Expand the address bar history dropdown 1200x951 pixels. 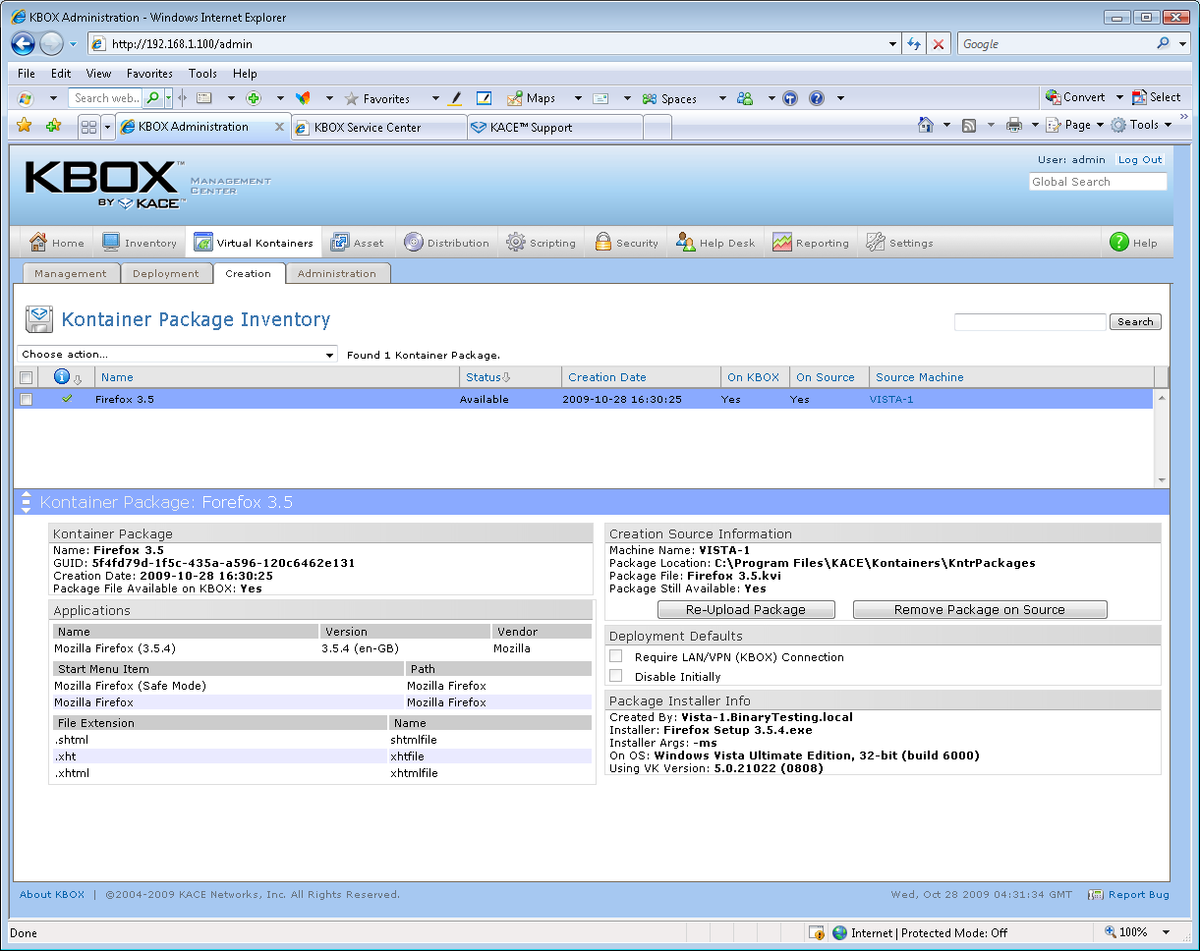(893, 43)
